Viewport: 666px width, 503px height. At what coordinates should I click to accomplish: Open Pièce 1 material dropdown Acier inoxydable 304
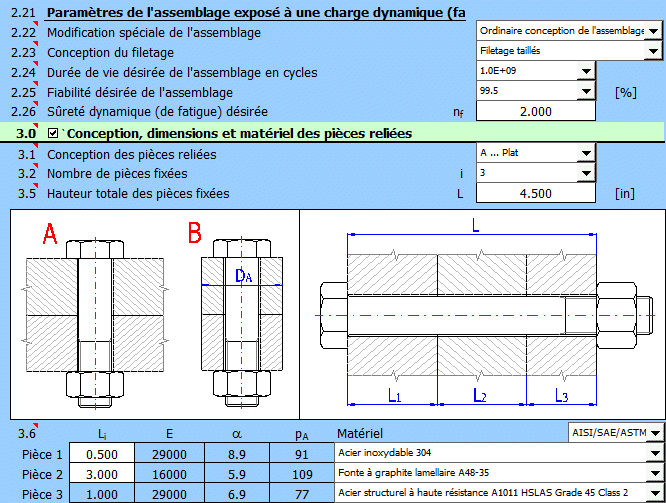coord(655,453)
